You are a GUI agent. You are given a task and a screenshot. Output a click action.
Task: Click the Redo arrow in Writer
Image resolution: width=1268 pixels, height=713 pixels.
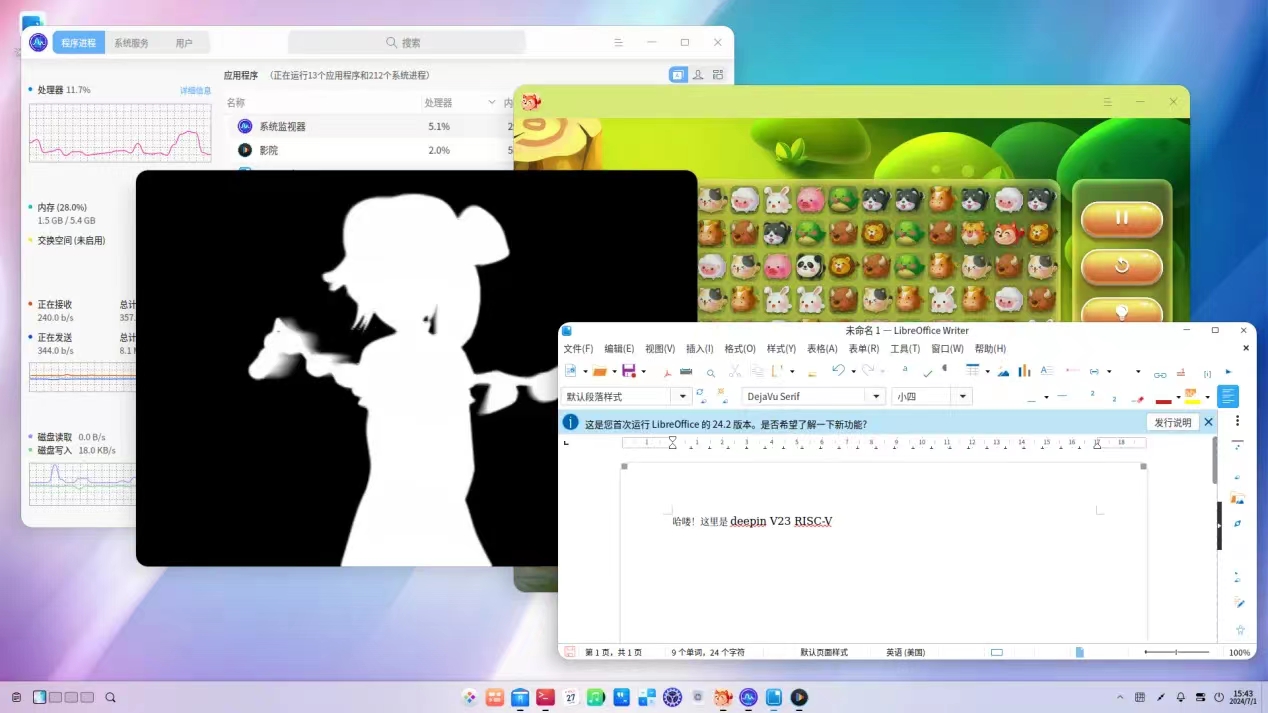[x=868, y=370]
